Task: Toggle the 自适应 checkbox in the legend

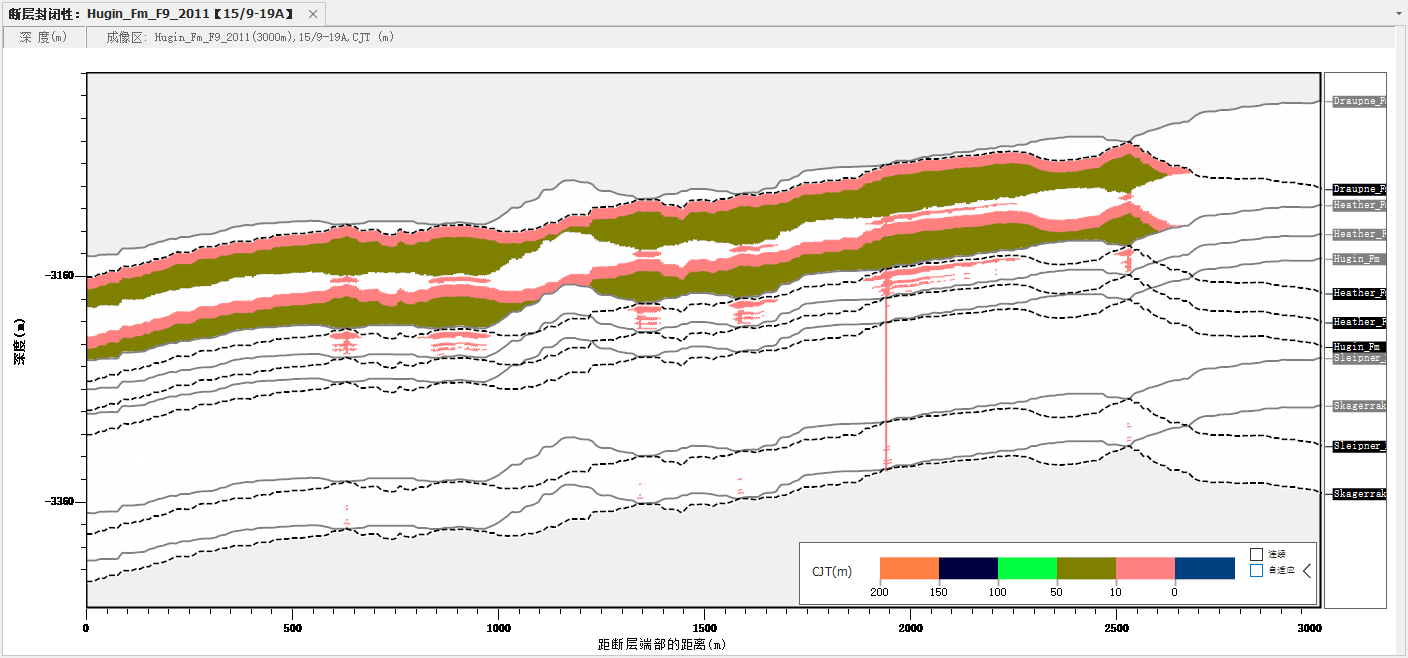Action: pyautogui.click(x=1256, y=571)
